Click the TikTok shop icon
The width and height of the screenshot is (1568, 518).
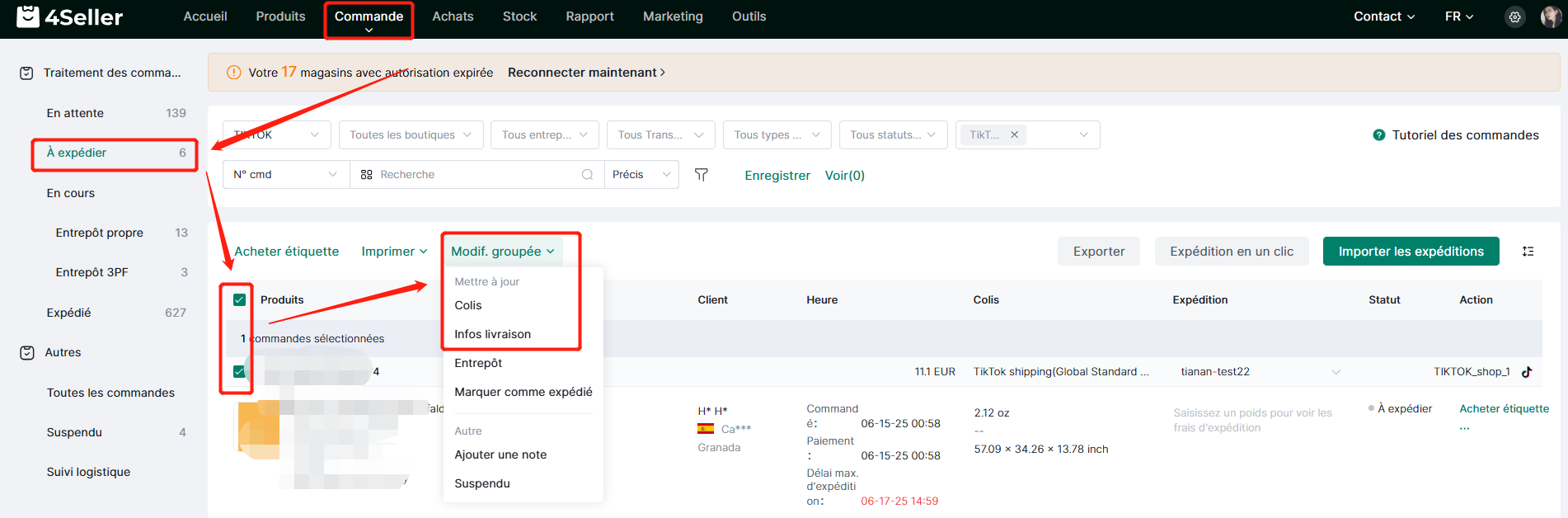[1527, 372]
